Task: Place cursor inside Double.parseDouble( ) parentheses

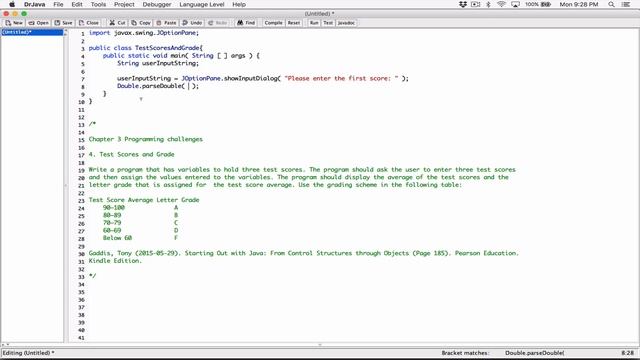Action: (x=189, y=86)
